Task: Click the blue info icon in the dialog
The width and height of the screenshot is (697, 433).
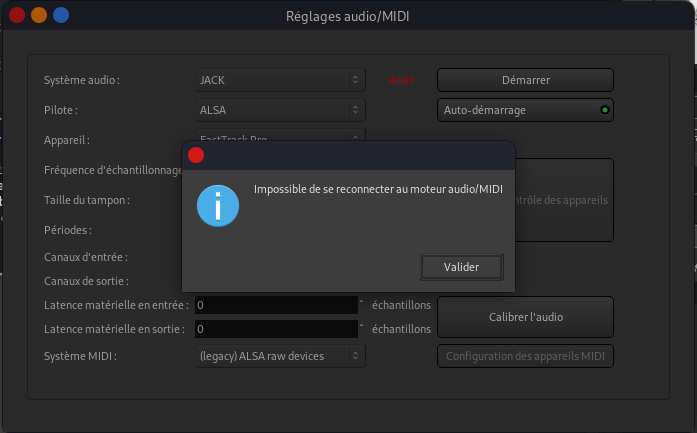Action: [217, 206]
